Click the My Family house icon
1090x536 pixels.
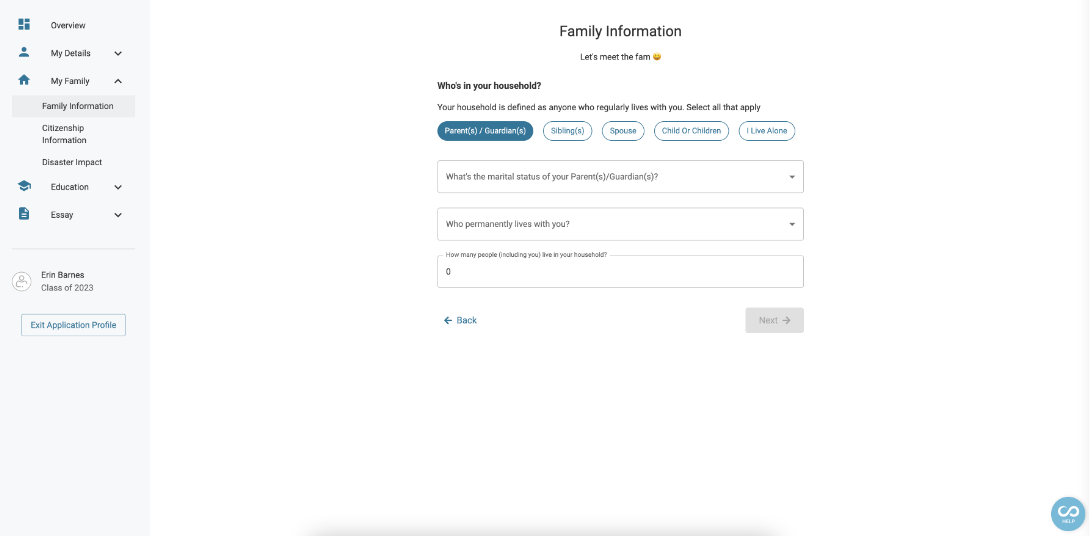coord(24,80)
